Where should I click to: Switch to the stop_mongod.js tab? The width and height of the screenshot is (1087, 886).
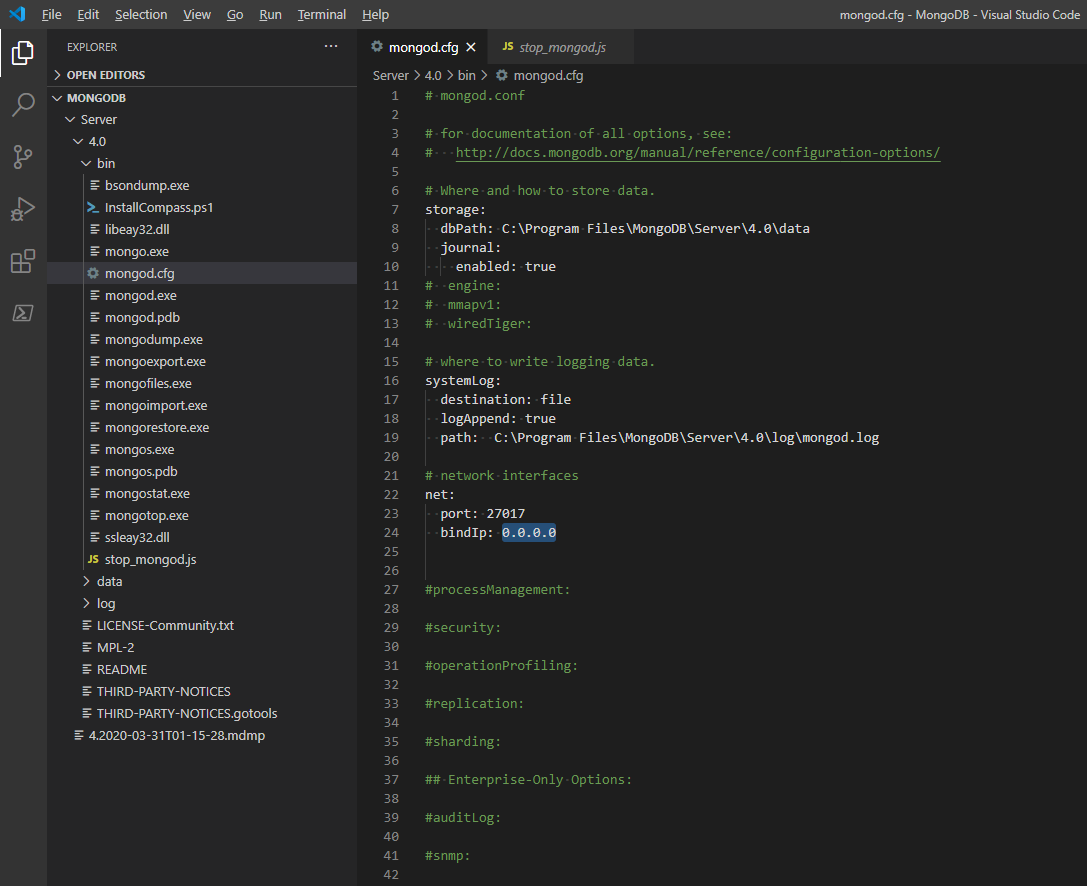pos(561,47)
